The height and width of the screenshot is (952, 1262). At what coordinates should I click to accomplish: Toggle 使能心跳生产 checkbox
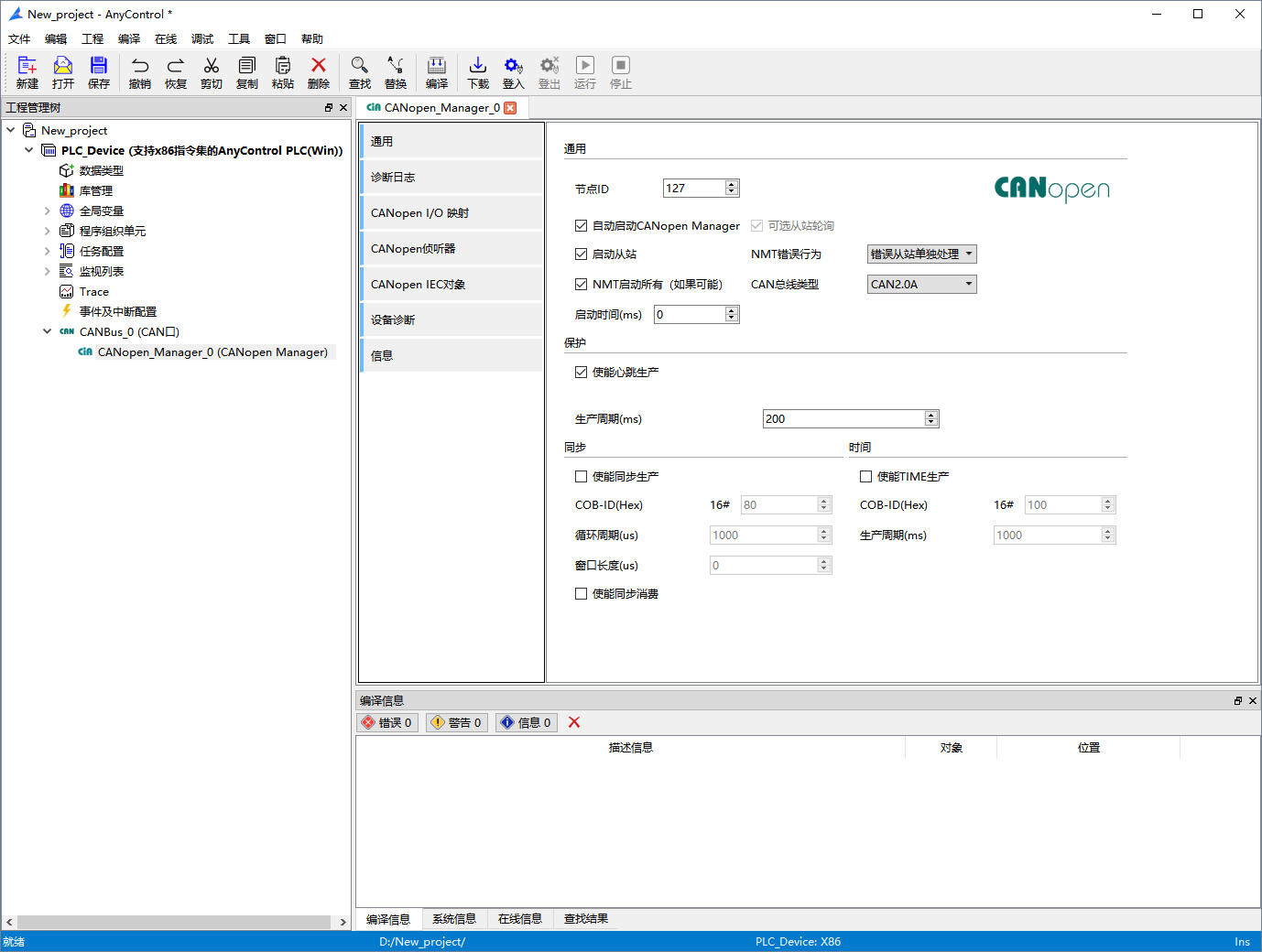[x=581, y=372]
